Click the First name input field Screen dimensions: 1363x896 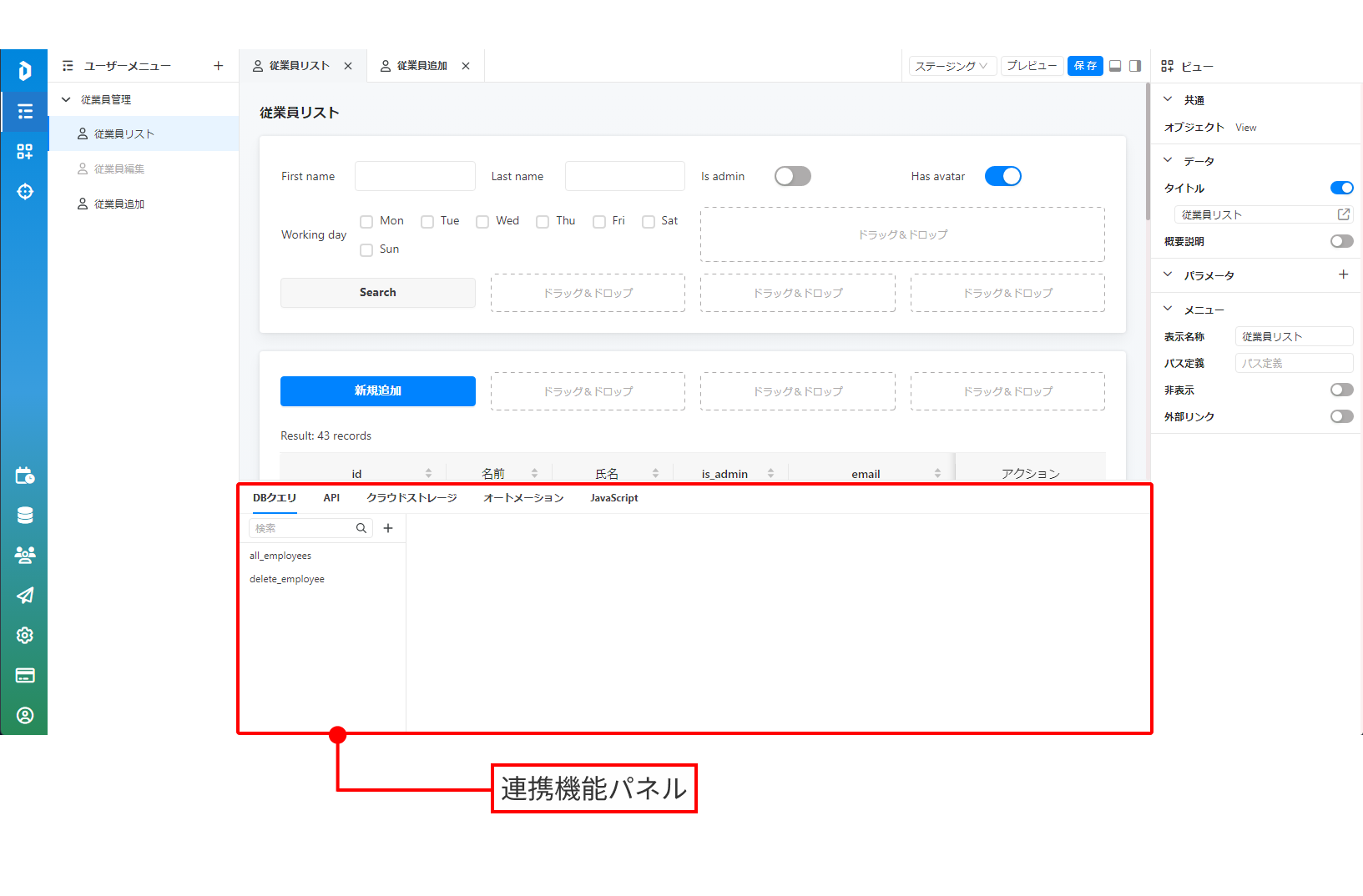point(415,176)
